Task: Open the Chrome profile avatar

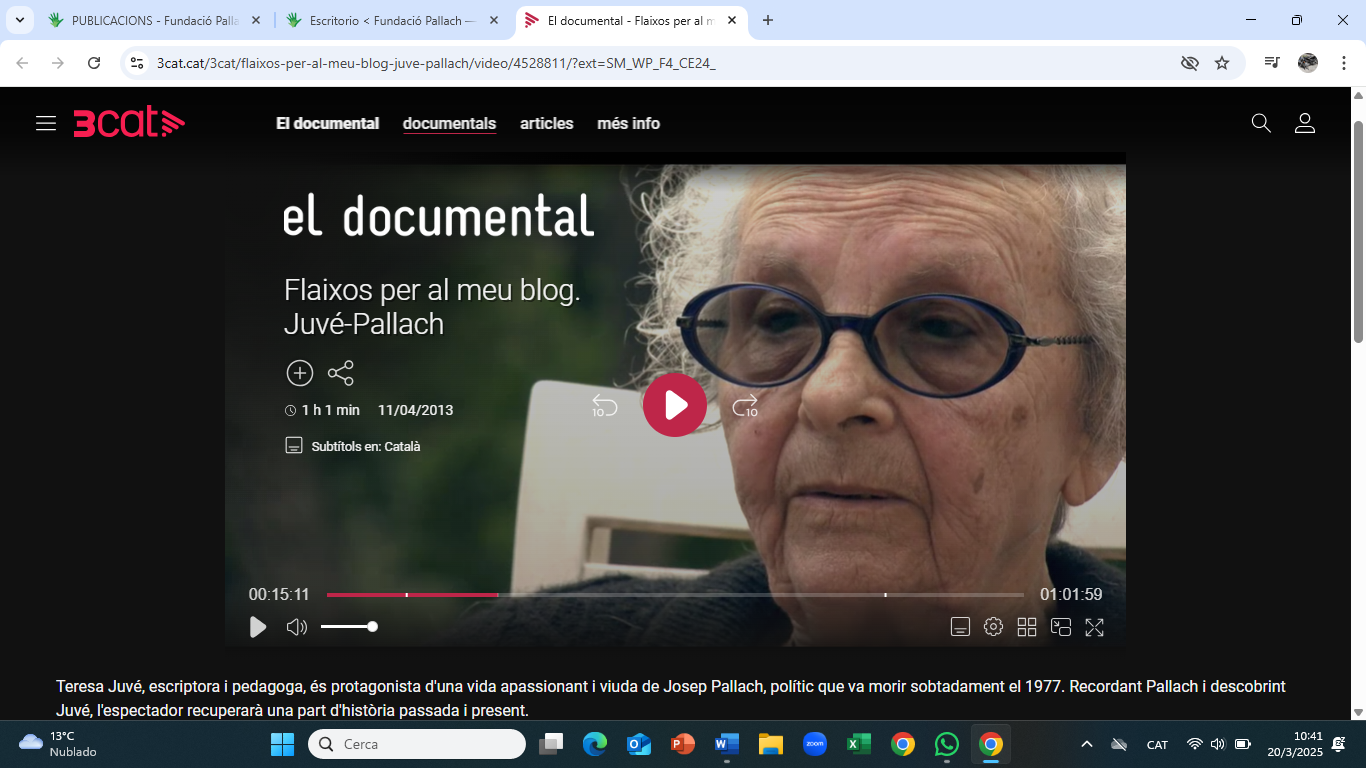Action: (1308, 63)
